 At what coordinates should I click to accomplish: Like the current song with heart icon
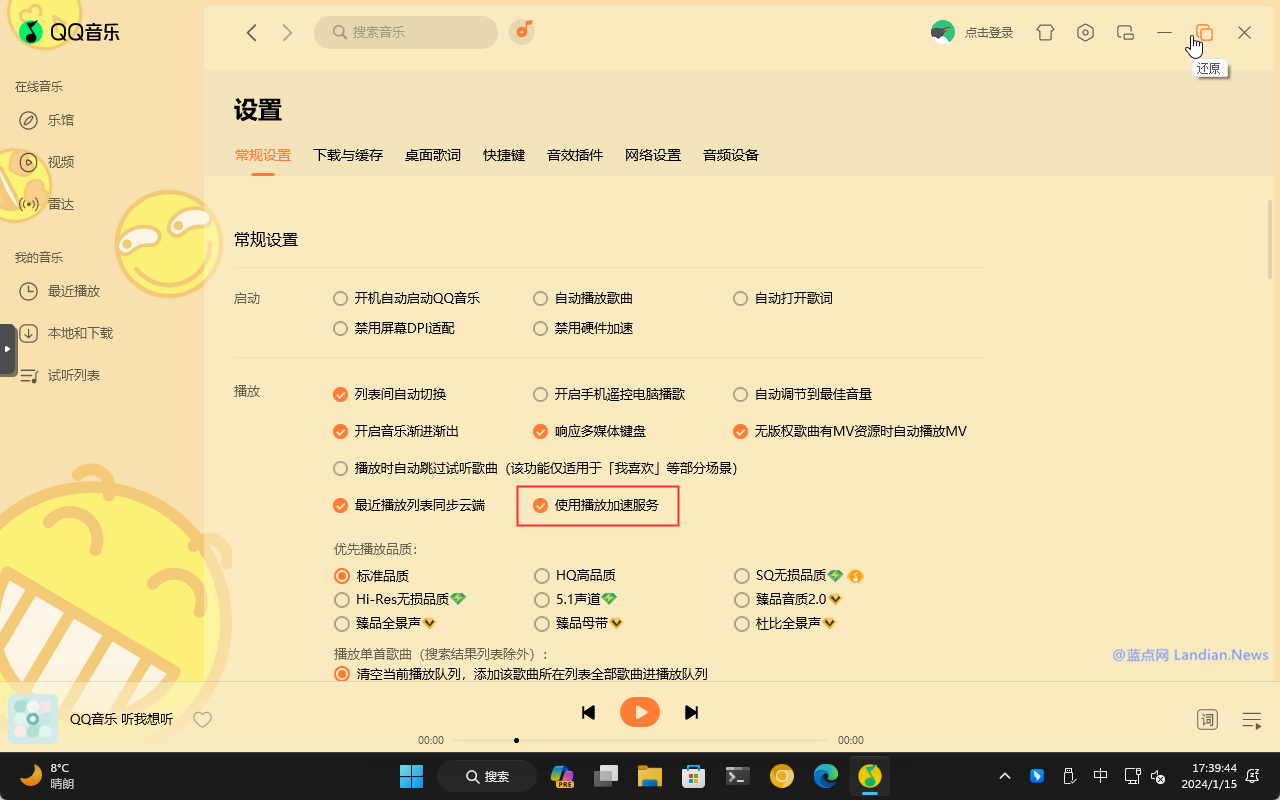(x=202, y=719)
